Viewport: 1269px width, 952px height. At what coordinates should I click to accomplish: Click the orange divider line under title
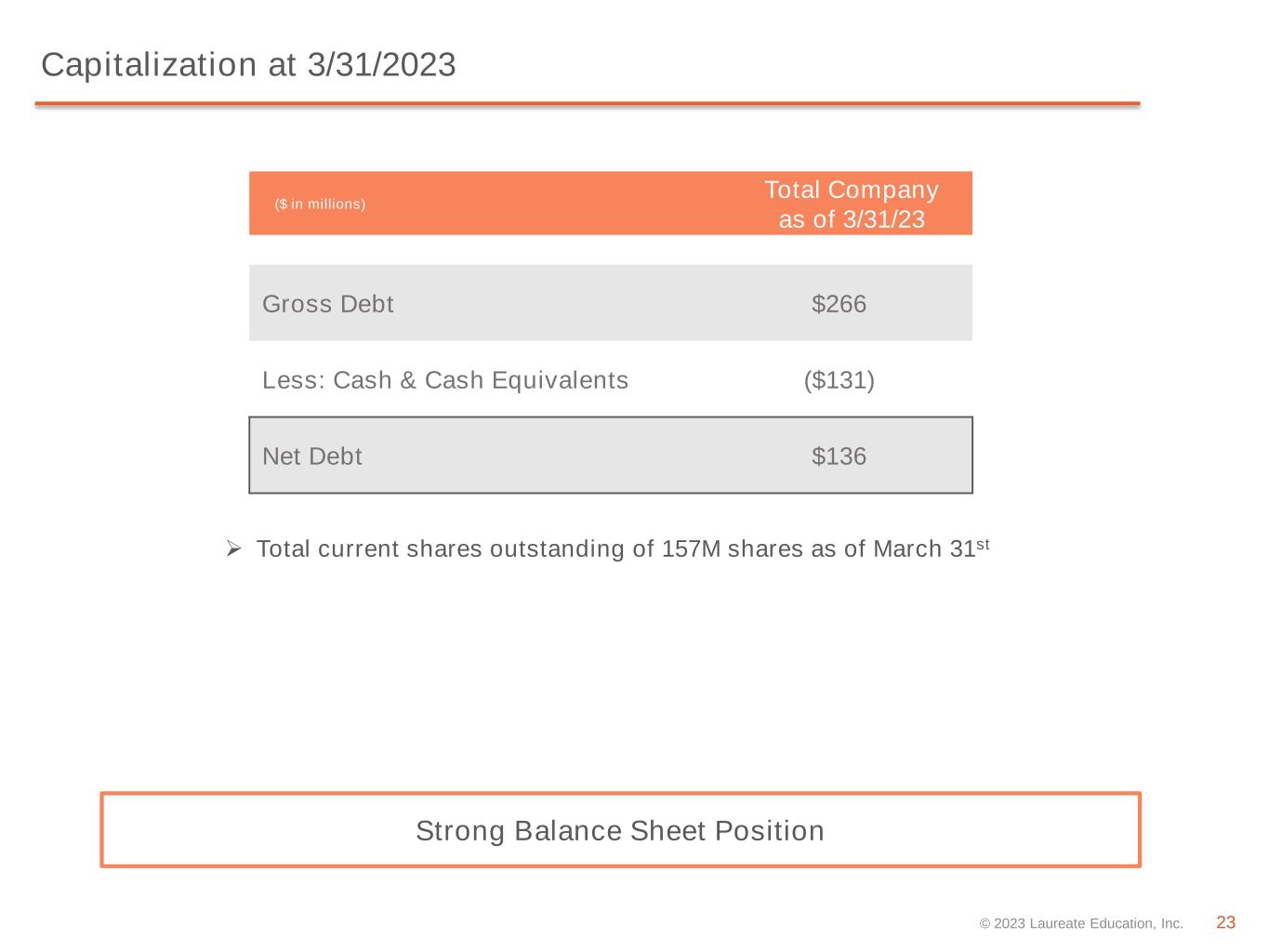coord(588,103)
